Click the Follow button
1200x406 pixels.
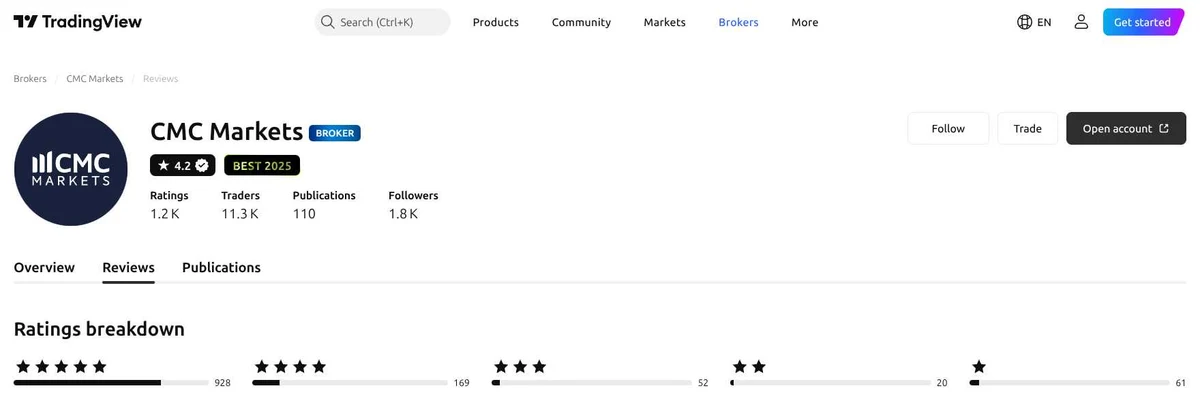coord(948,128)
